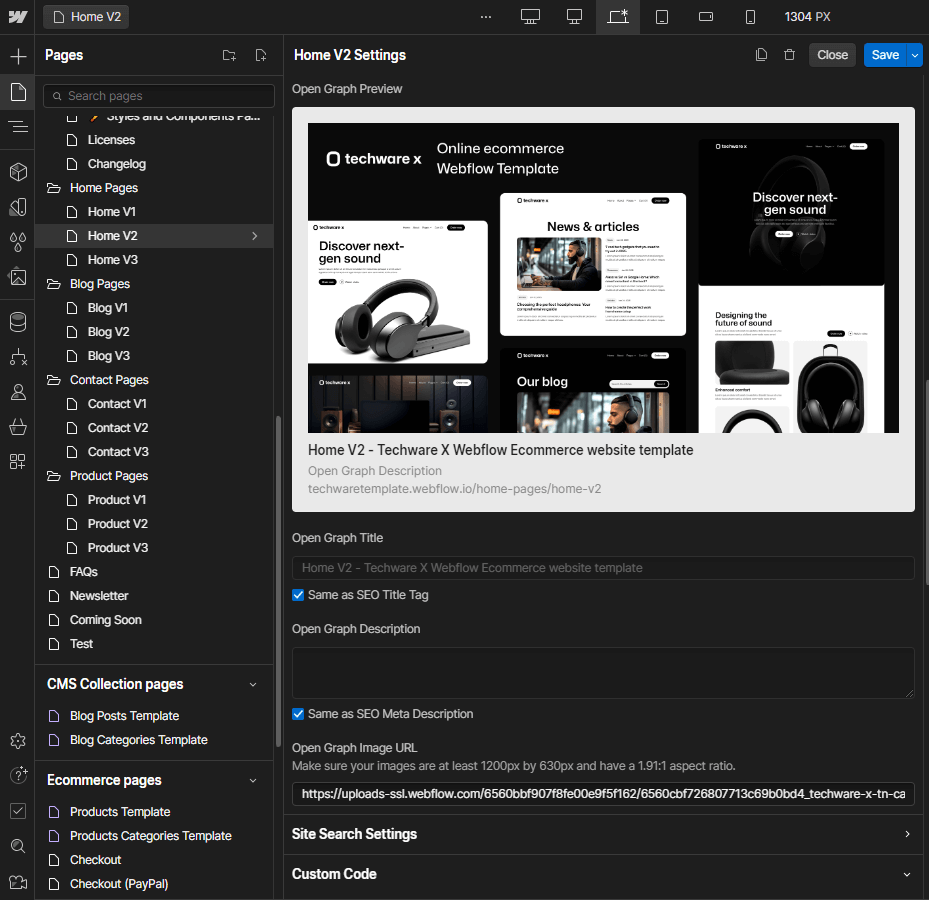Uncheck Same as SEO Meta Description
Viewport: 929px width, 900px height.
click(x=298, y=714)
